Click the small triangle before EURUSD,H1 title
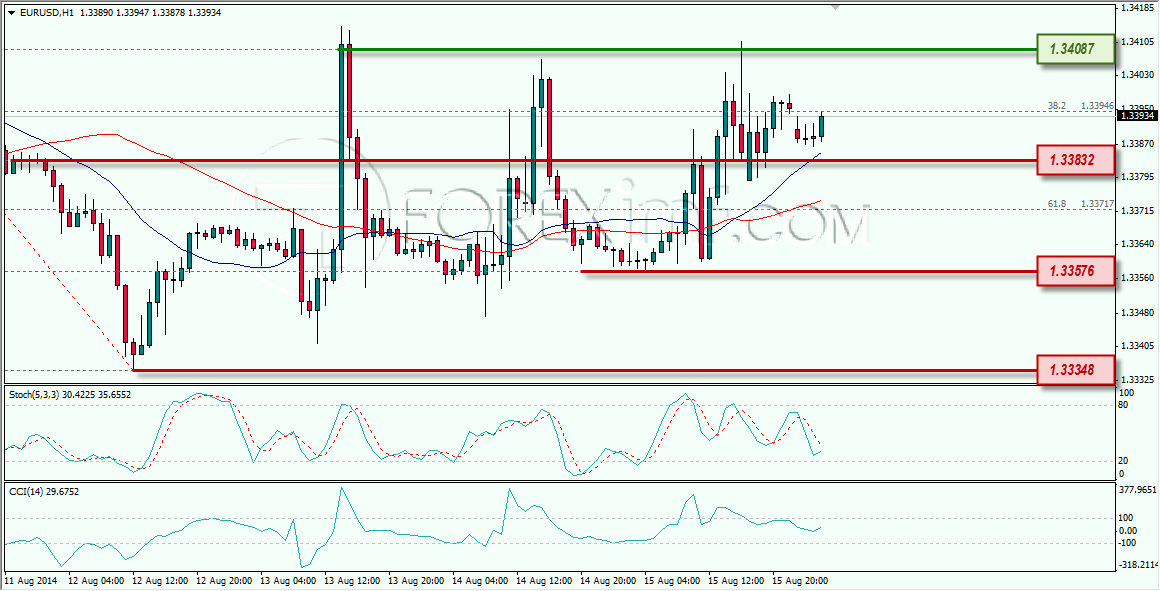 pyautogui.click(x=10, y=13)
